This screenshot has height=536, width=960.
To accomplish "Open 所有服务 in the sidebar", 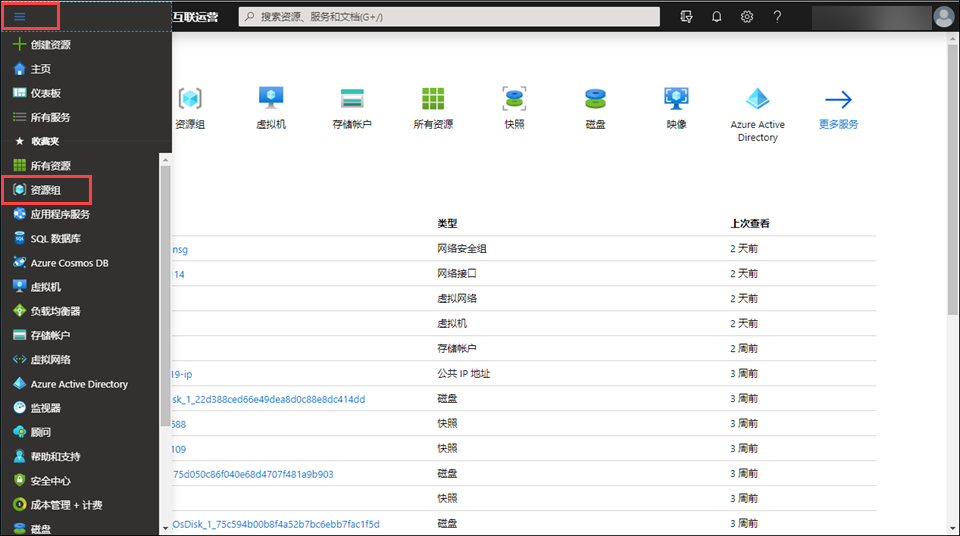I will point(50,117).
